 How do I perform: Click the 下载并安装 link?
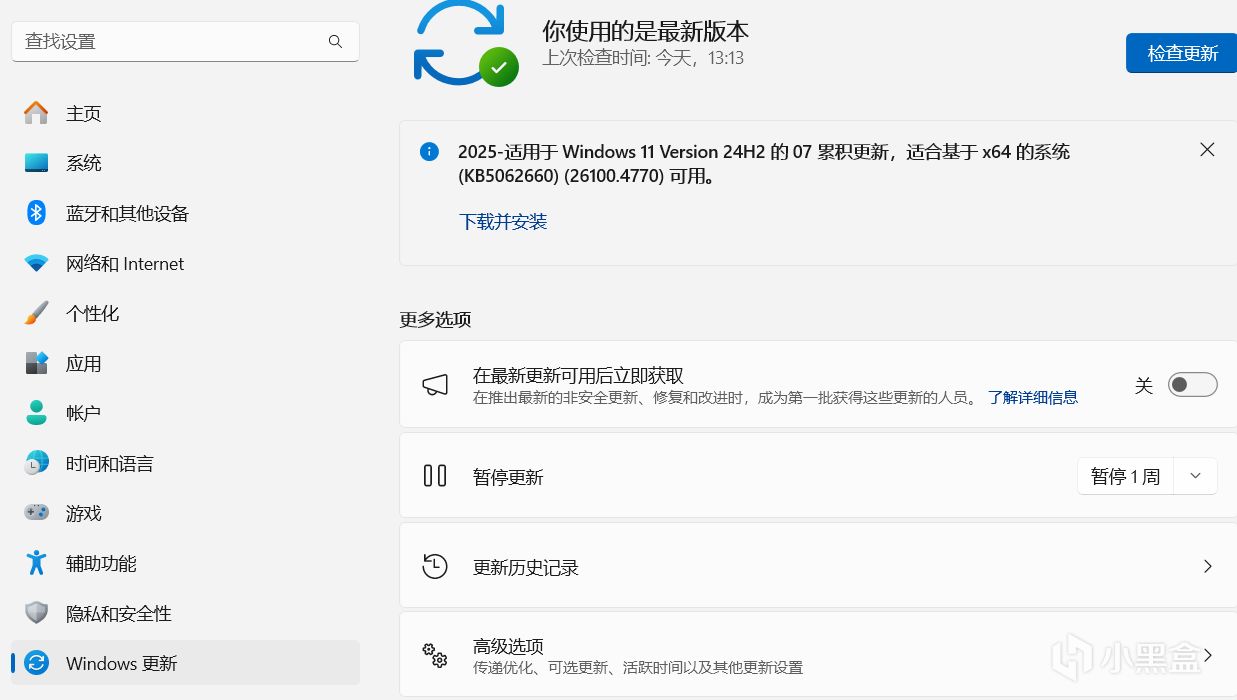tap(503, 222)
